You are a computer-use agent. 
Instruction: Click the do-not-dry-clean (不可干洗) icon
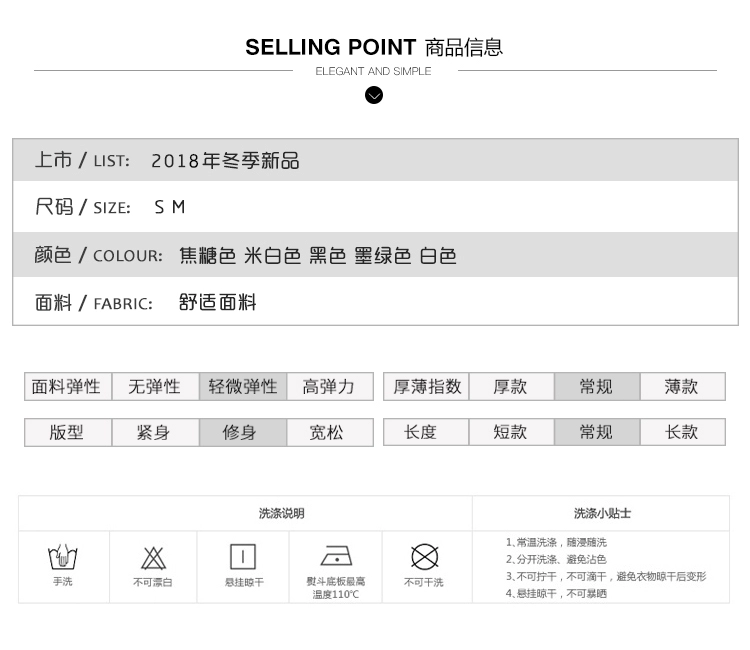[x=425, y=556]
